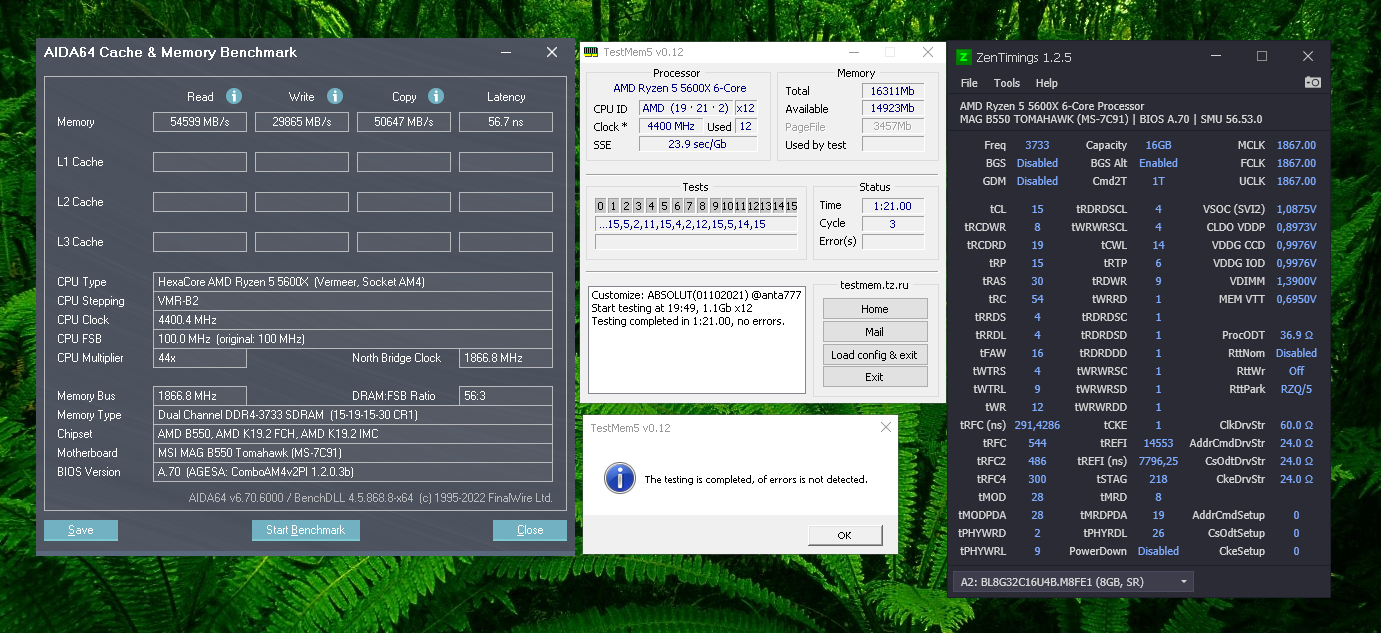Click the ZenTimings BGS Alt Enabled value
Image resolution: width=1381 pixels, height=633 pixels.
[1158, 163]
